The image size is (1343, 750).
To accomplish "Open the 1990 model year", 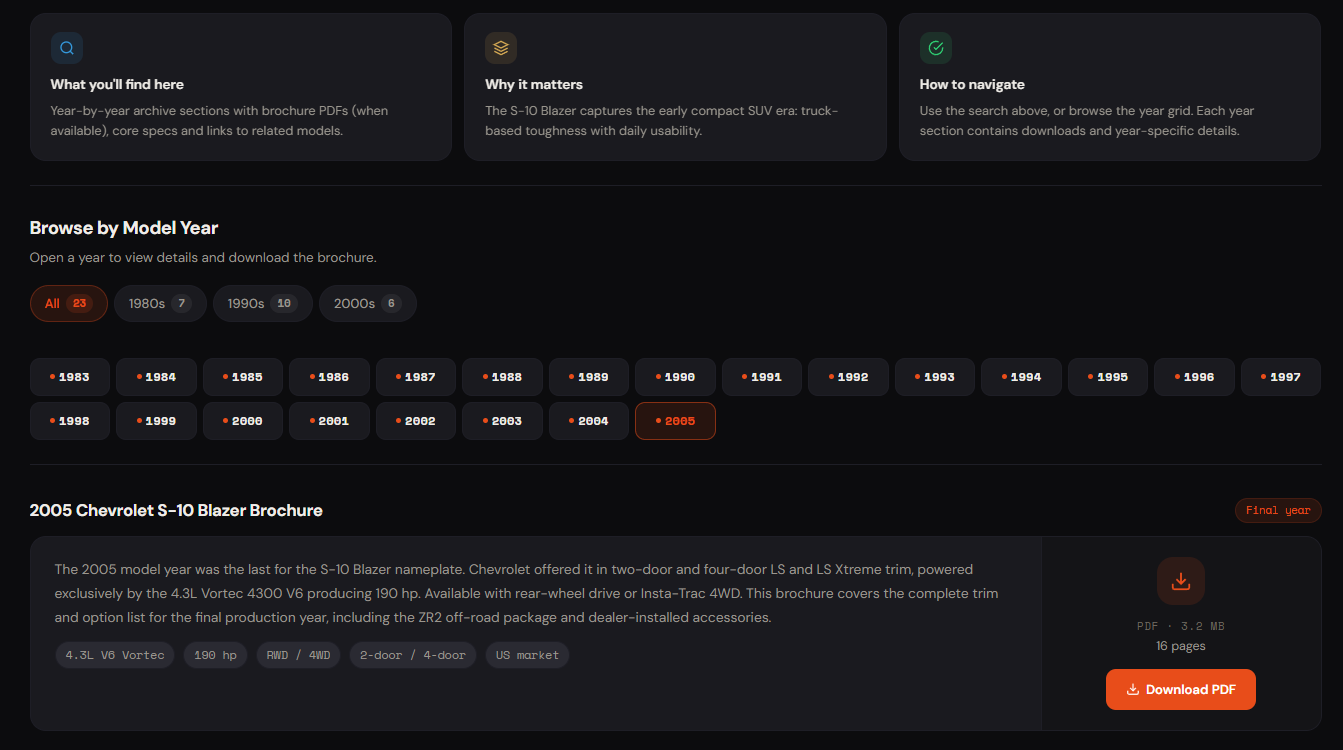I will point(675,377).
